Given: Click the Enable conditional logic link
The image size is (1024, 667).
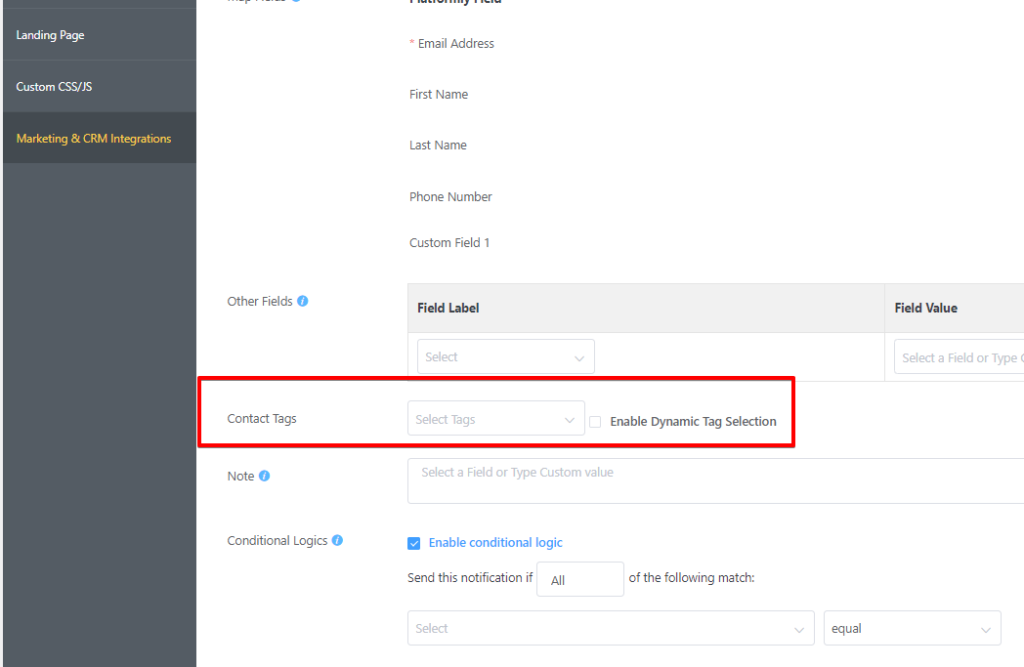Looking at the screenshot, I should click(495, 542).
